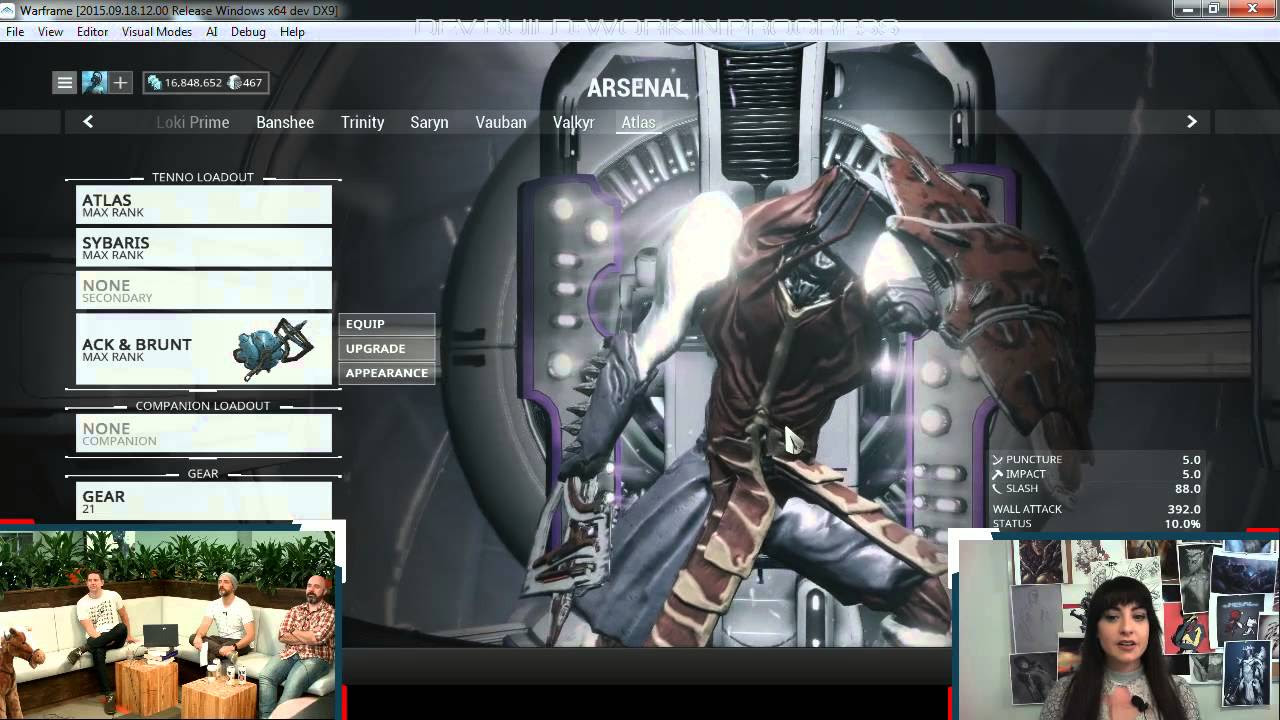1280x720 pixels.
Task: Click the Companion Loadout section header
Action: [203, 406]
